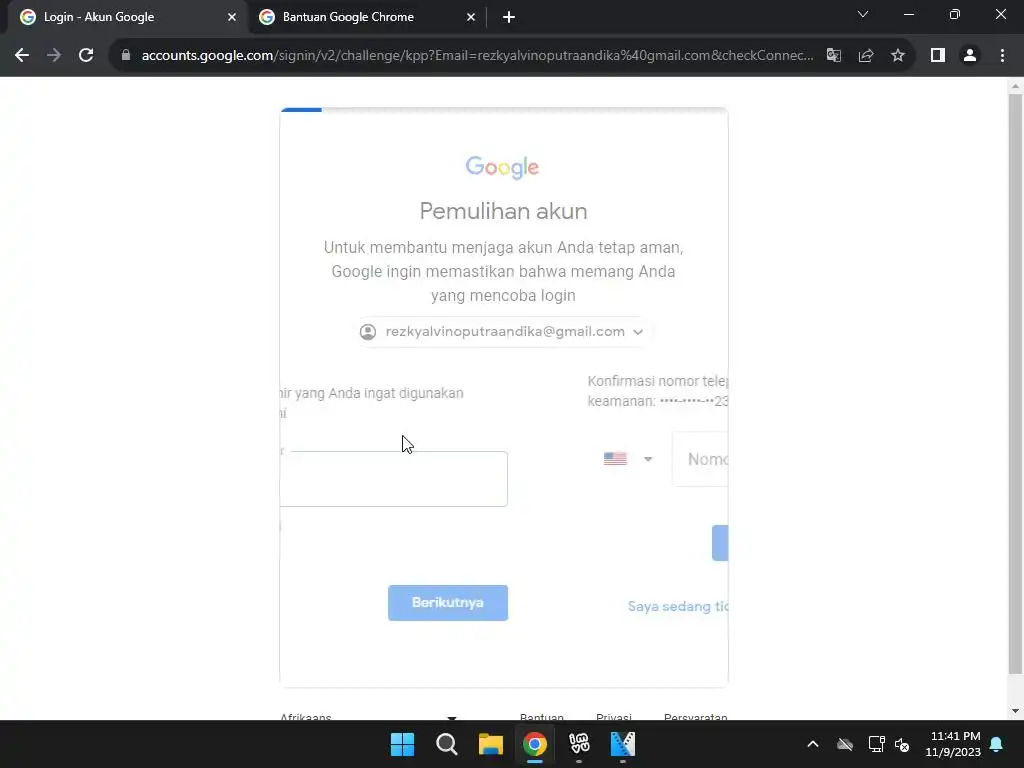Open the country flag code dropdown
The width and height of the screenshot is (1024, 768).
[x=628, y=459]
